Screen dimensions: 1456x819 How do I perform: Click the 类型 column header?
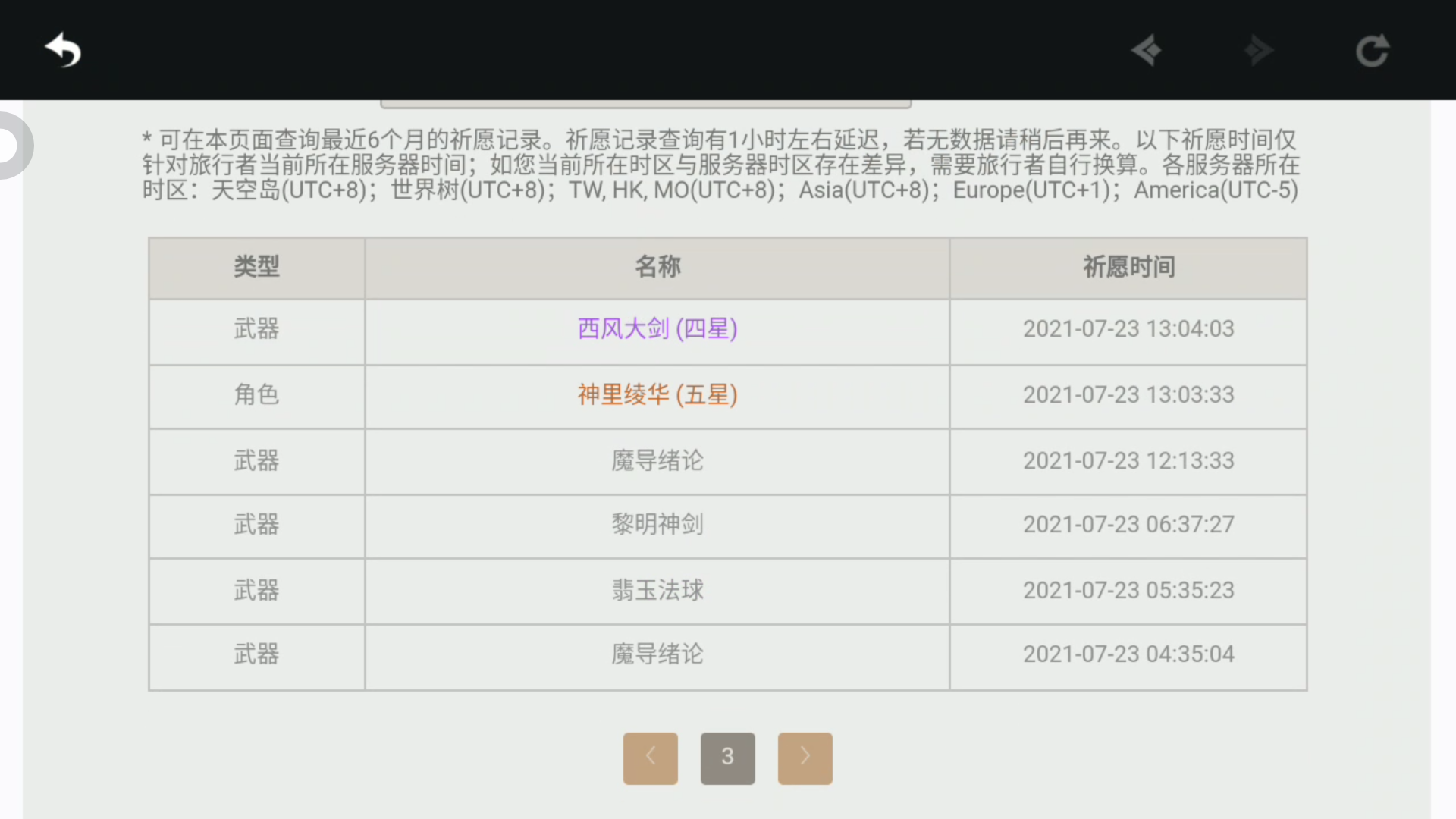[x=256, y=267]
